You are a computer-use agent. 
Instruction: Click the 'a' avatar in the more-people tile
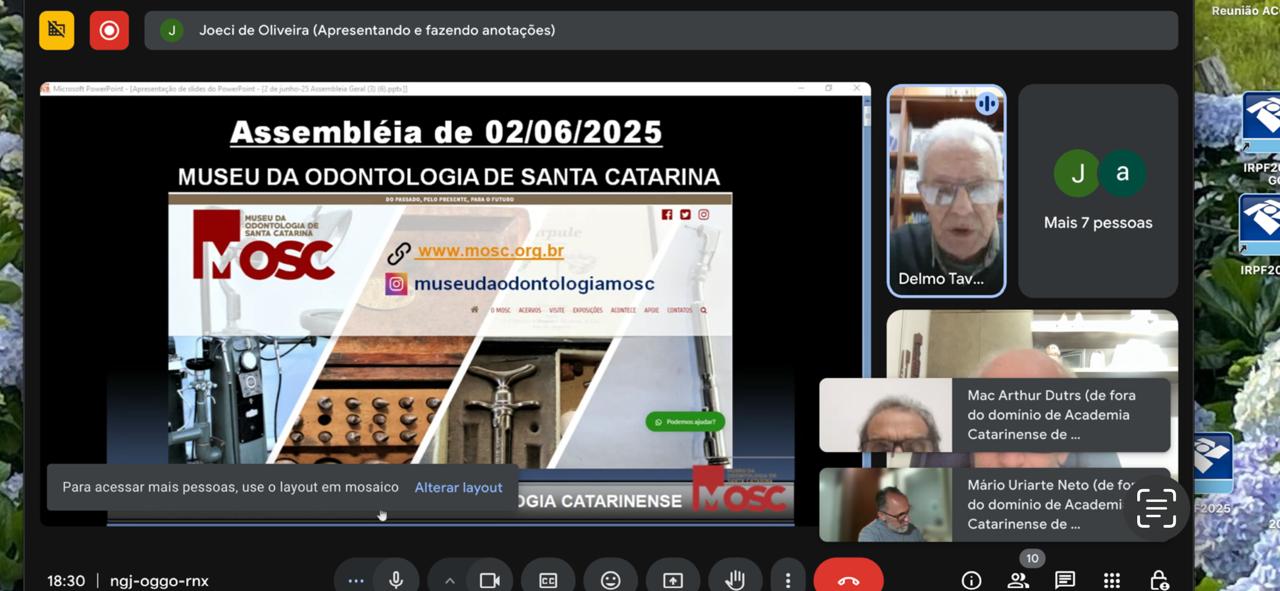tap(1122, 173)
